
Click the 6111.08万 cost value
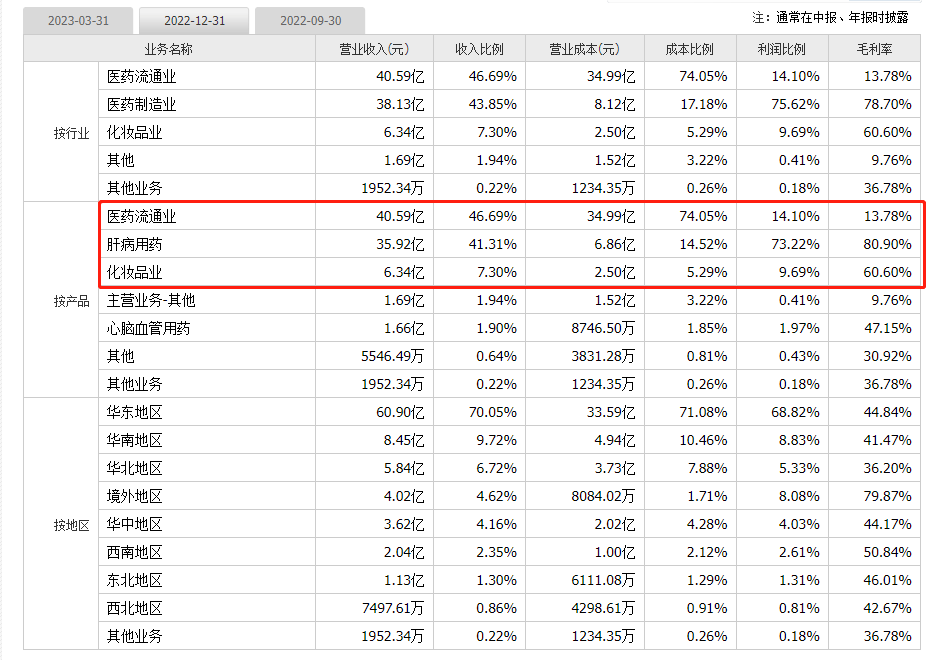(603, 580)
